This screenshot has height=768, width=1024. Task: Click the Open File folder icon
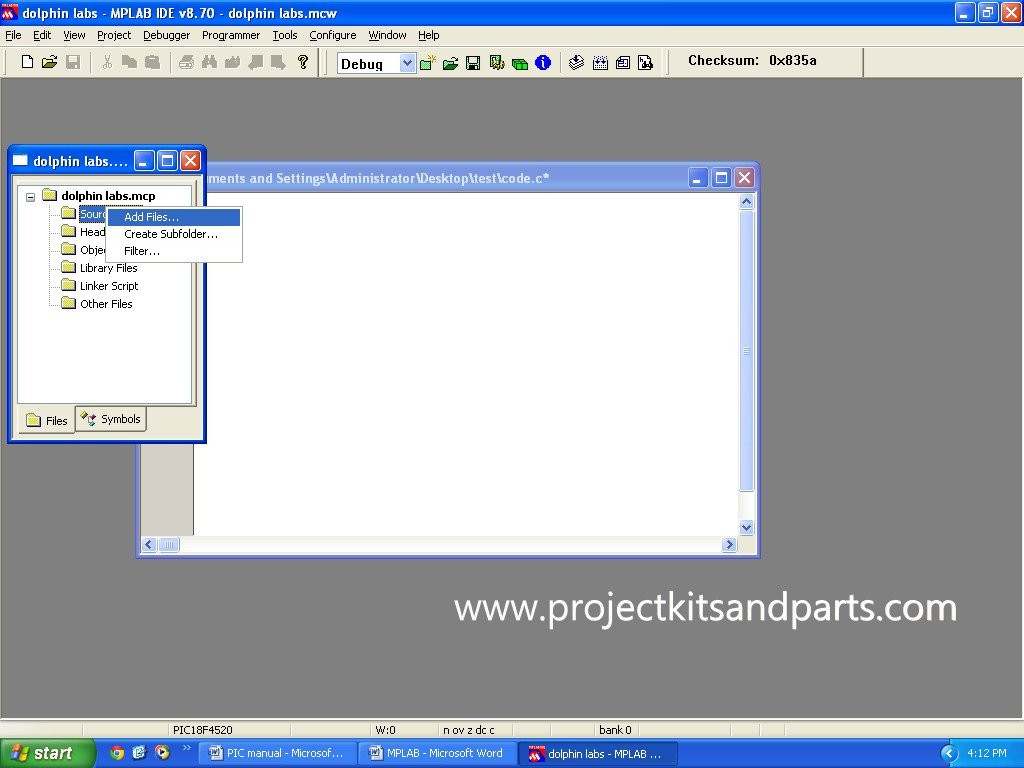(x=49, y=62)
